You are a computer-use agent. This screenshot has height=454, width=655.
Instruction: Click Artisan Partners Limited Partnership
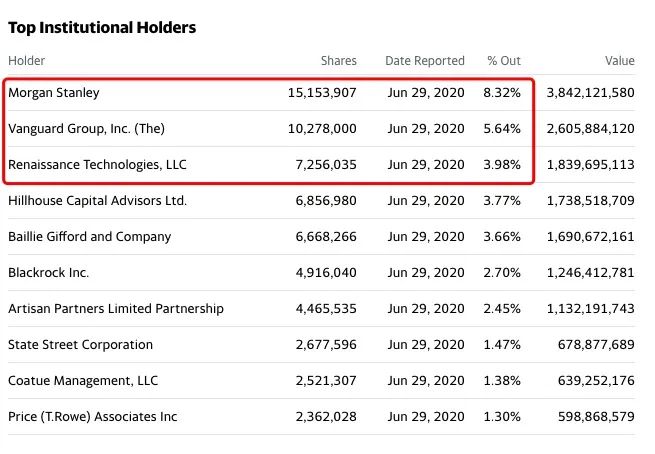coord(115,309)
